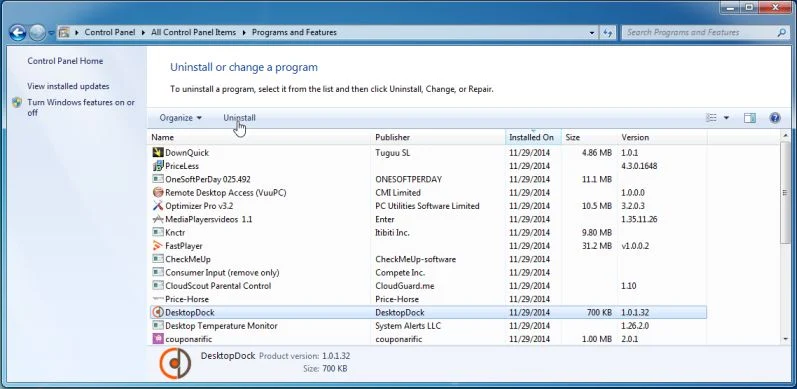797x389 pixels.
Task: Select OneSoftPerDay 025.492 entry
Action: (x=208, y=179)
